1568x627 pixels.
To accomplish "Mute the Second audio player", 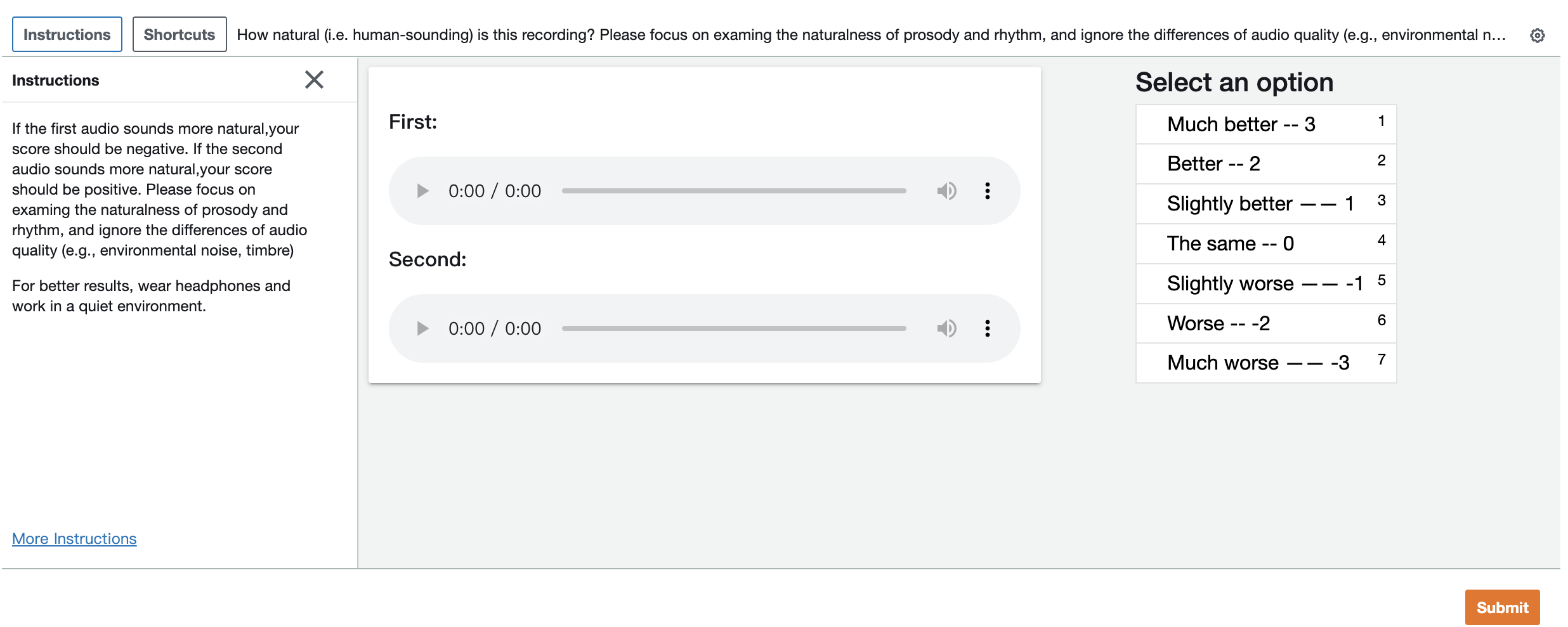I will pyautogui.click(x=946, y=328).
